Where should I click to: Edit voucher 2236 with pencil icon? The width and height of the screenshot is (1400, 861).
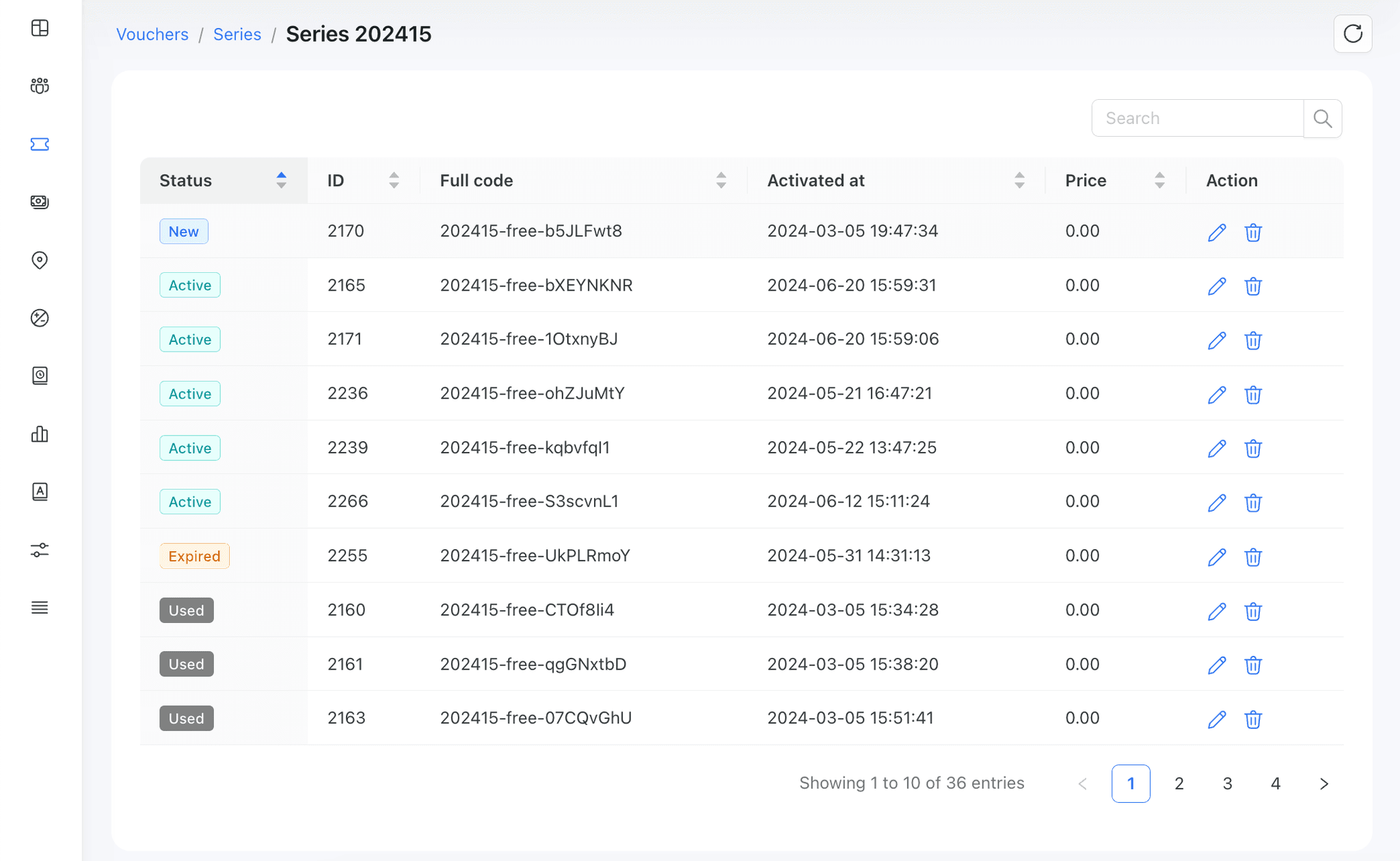coord(1217,395)
